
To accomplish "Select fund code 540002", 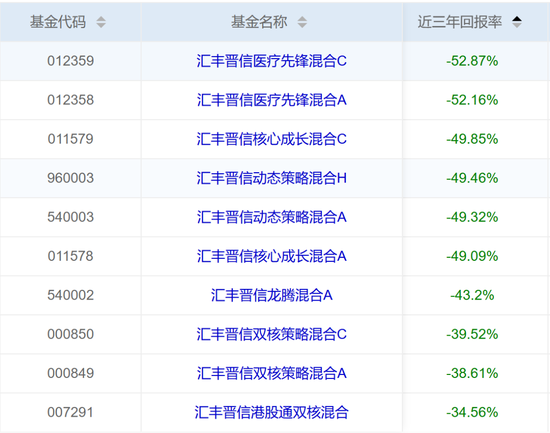I will click(71, 295).
